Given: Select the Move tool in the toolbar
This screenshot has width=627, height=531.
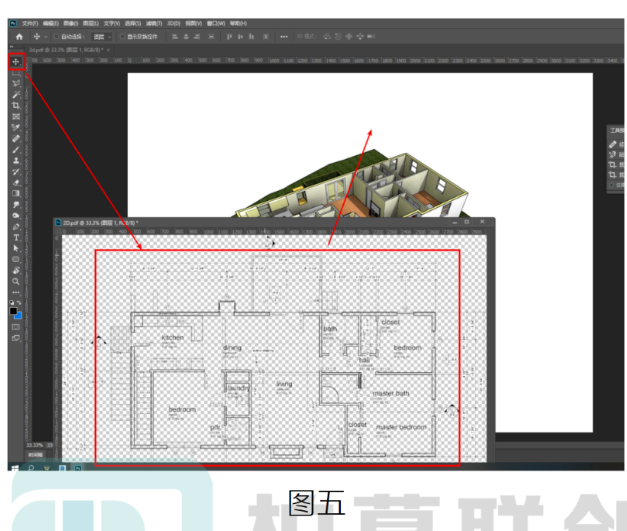Looking at the screenshot, I should (16, 62).
